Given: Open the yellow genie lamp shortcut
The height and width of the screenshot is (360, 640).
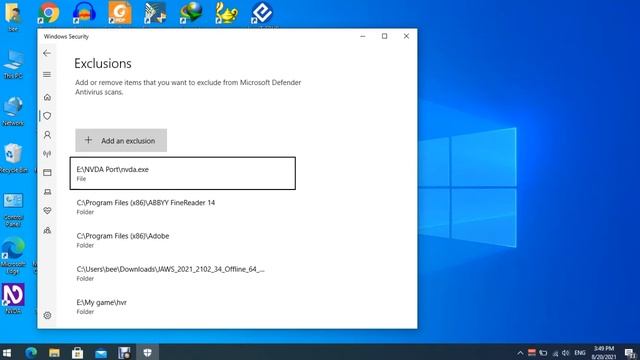Looking at the screenshot, I should coord(226,13).
